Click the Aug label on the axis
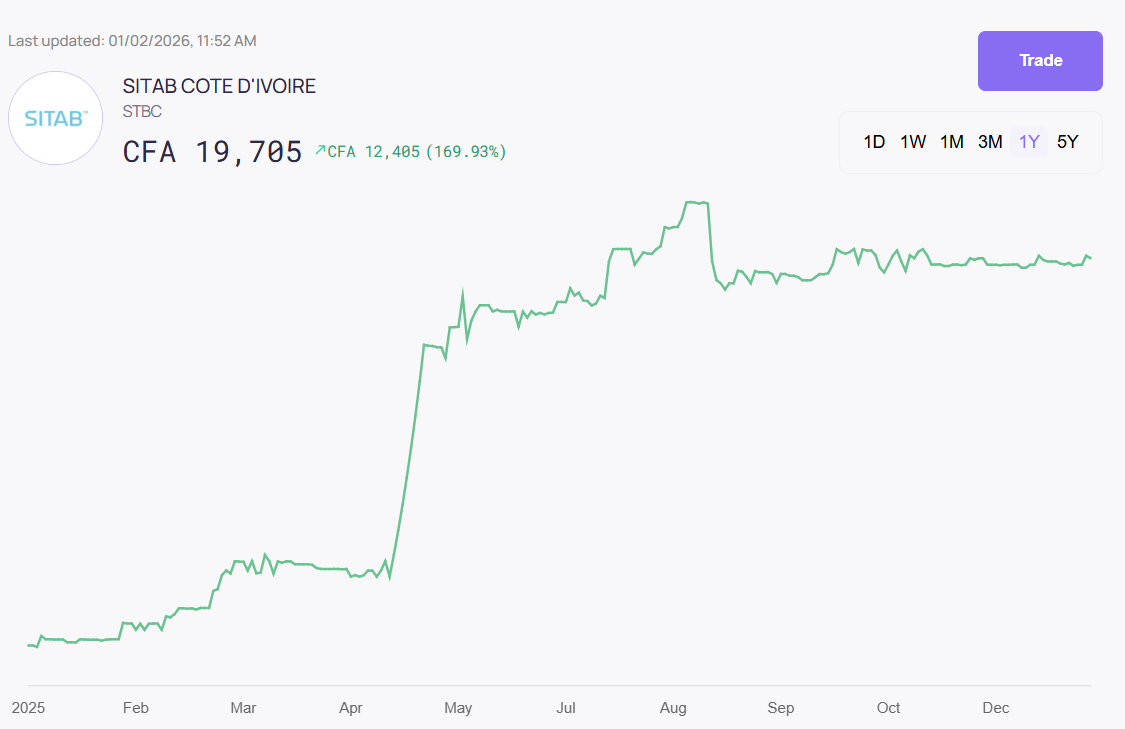This screenshot has height=729, width=1125. pos(673,708)
